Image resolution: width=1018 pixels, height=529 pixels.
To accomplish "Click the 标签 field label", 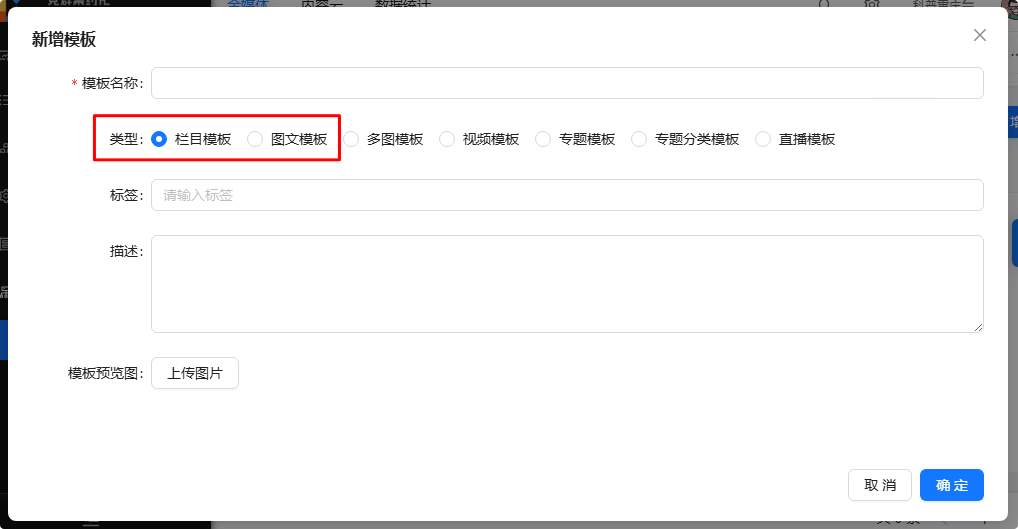I will tap(126, 195).
